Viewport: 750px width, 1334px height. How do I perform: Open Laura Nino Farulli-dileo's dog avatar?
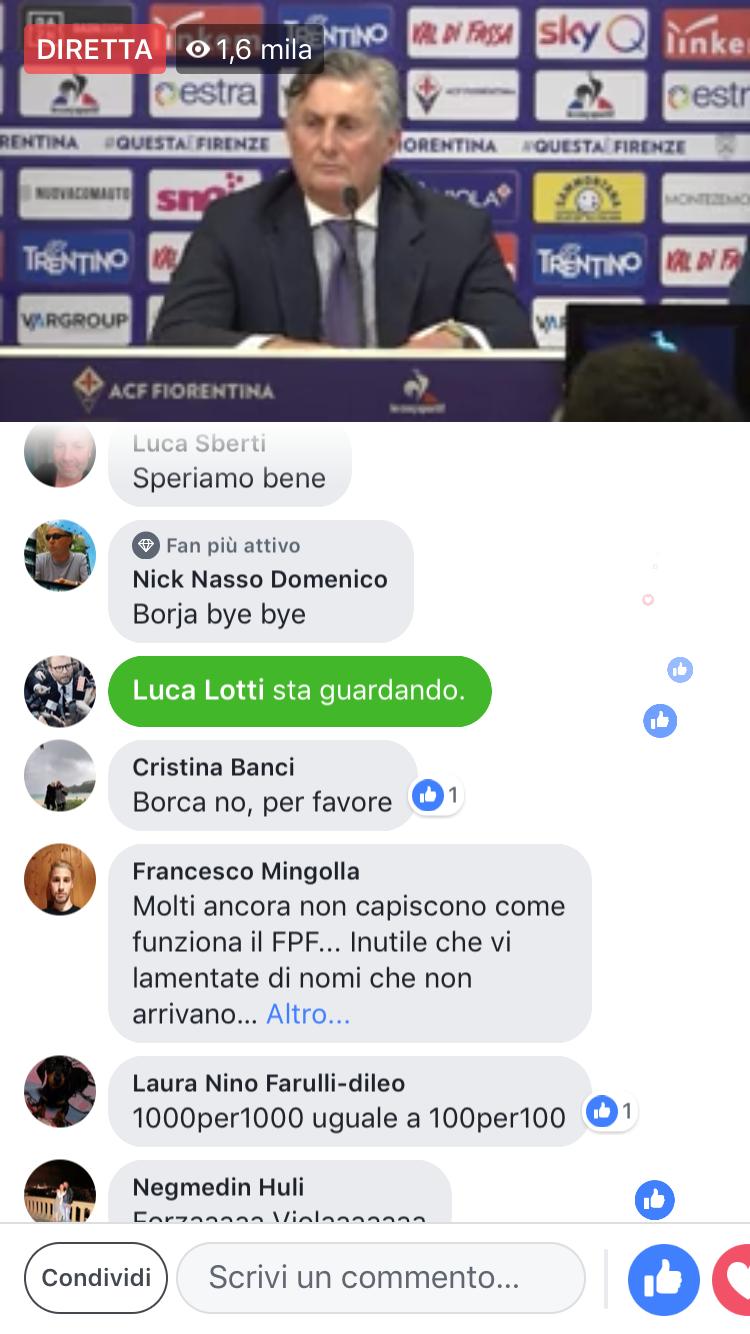coord(60,1091)
